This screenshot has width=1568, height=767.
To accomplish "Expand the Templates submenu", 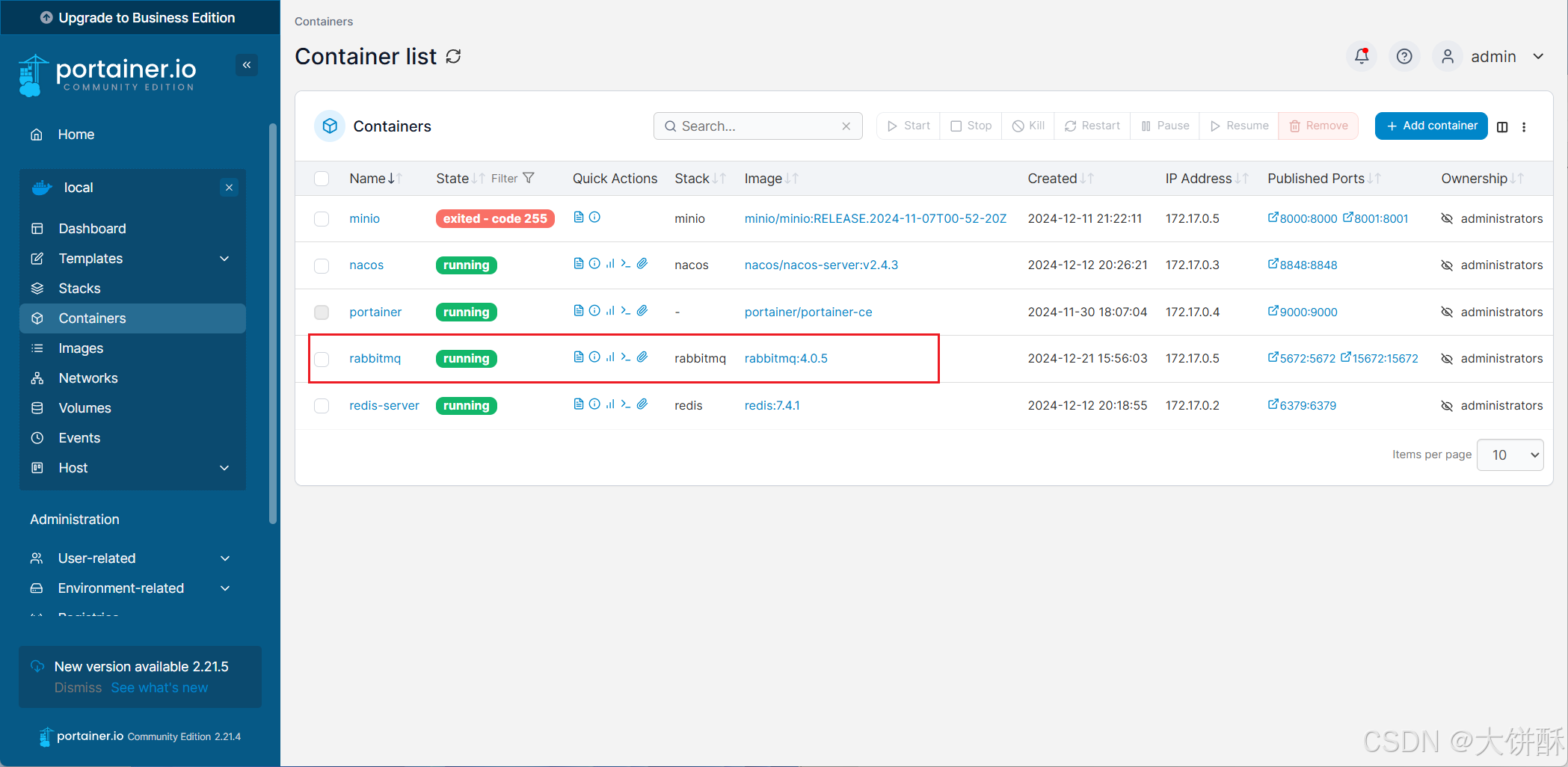I will (x=224, y=259).
